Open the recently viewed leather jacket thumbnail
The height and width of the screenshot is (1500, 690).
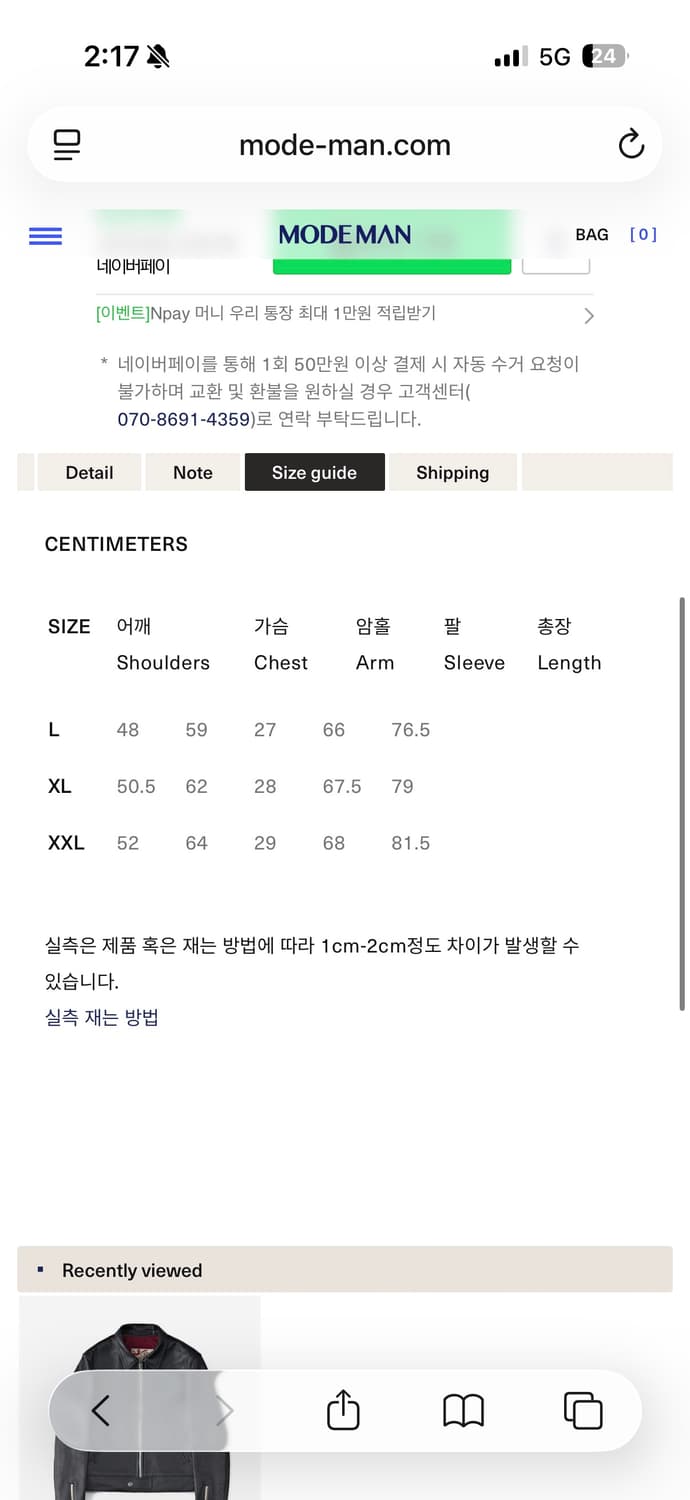coord(140,1400)
